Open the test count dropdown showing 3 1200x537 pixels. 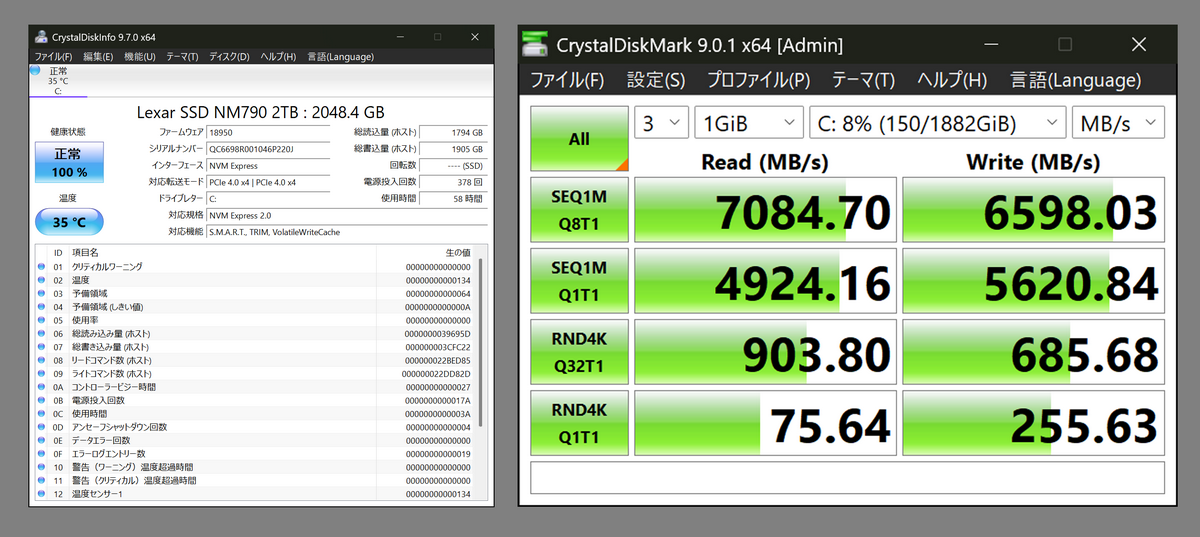(661, 123)
